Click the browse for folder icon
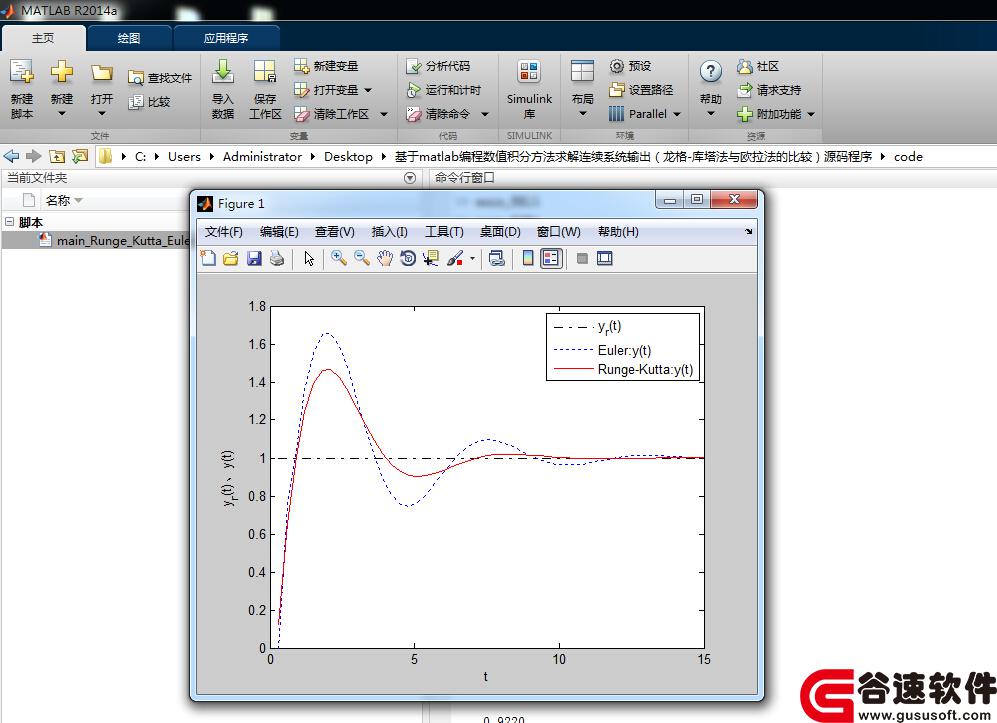 point(80,156)
